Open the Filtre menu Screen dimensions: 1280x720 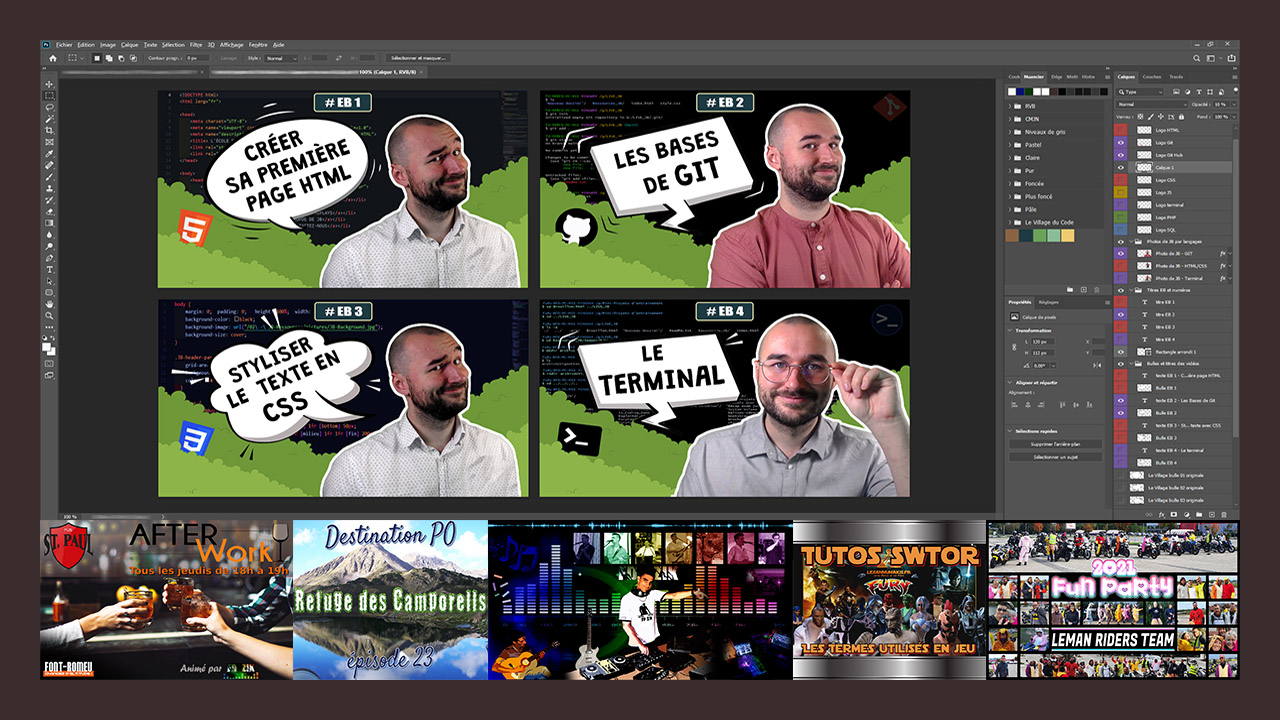coord(196,45)
